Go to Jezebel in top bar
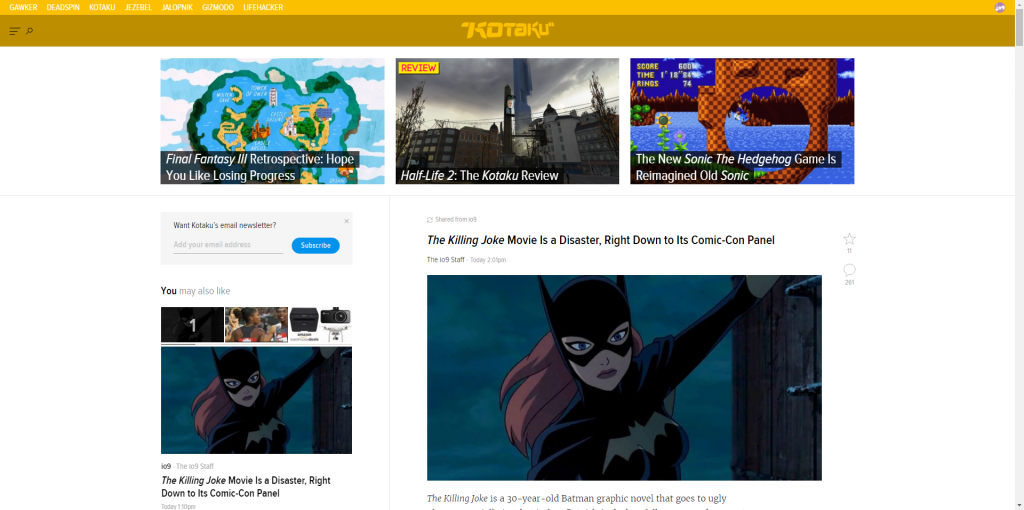 138,7
